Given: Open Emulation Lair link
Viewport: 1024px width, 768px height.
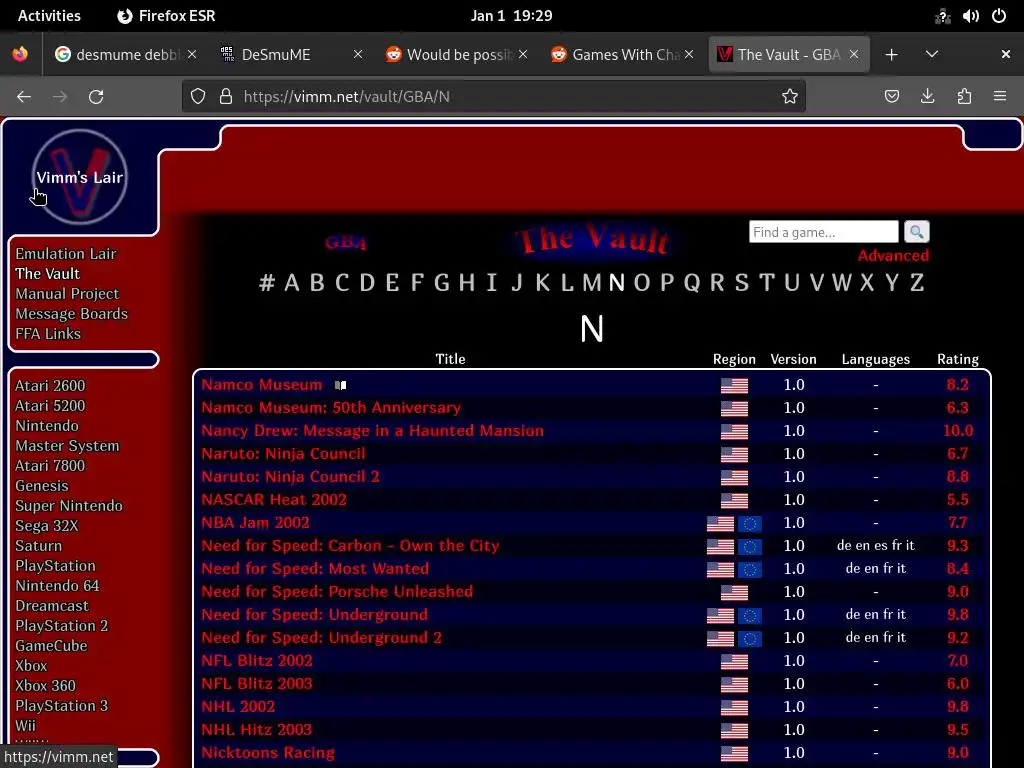Looking at the screenshot, I should point(65,253).
